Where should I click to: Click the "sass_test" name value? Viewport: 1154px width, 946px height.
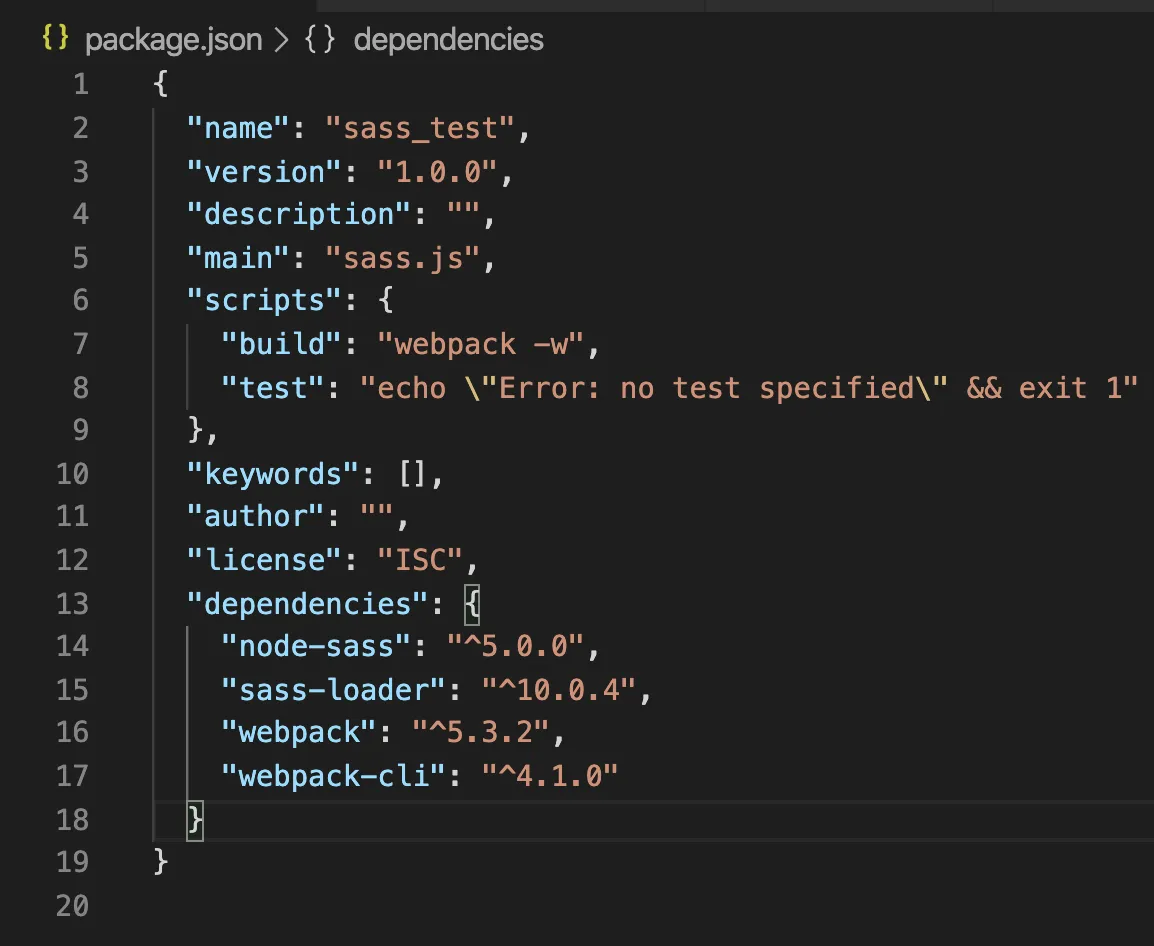click(x=419, y=128)
